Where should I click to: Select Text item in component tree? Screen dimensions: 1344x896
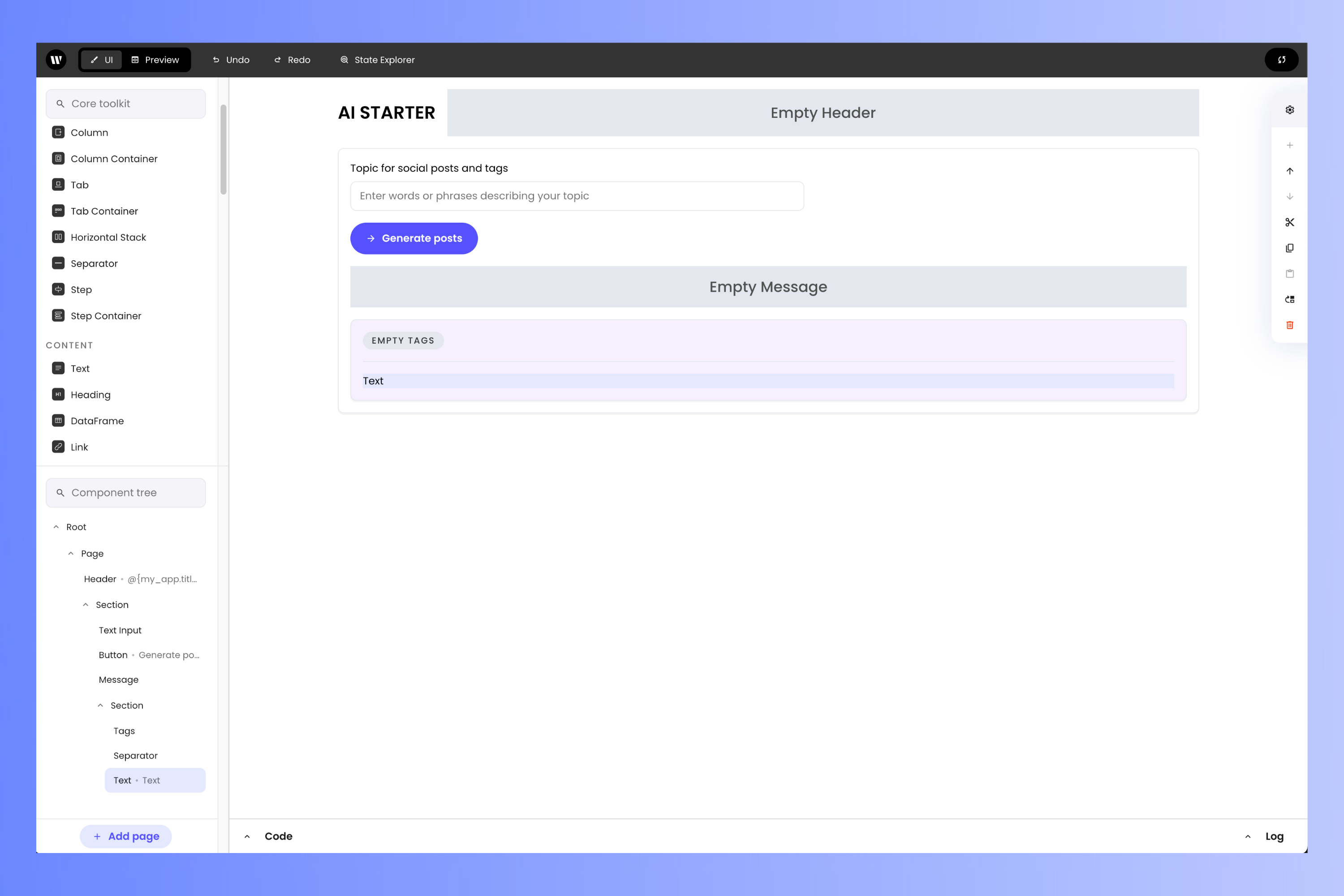pos(155,780)
